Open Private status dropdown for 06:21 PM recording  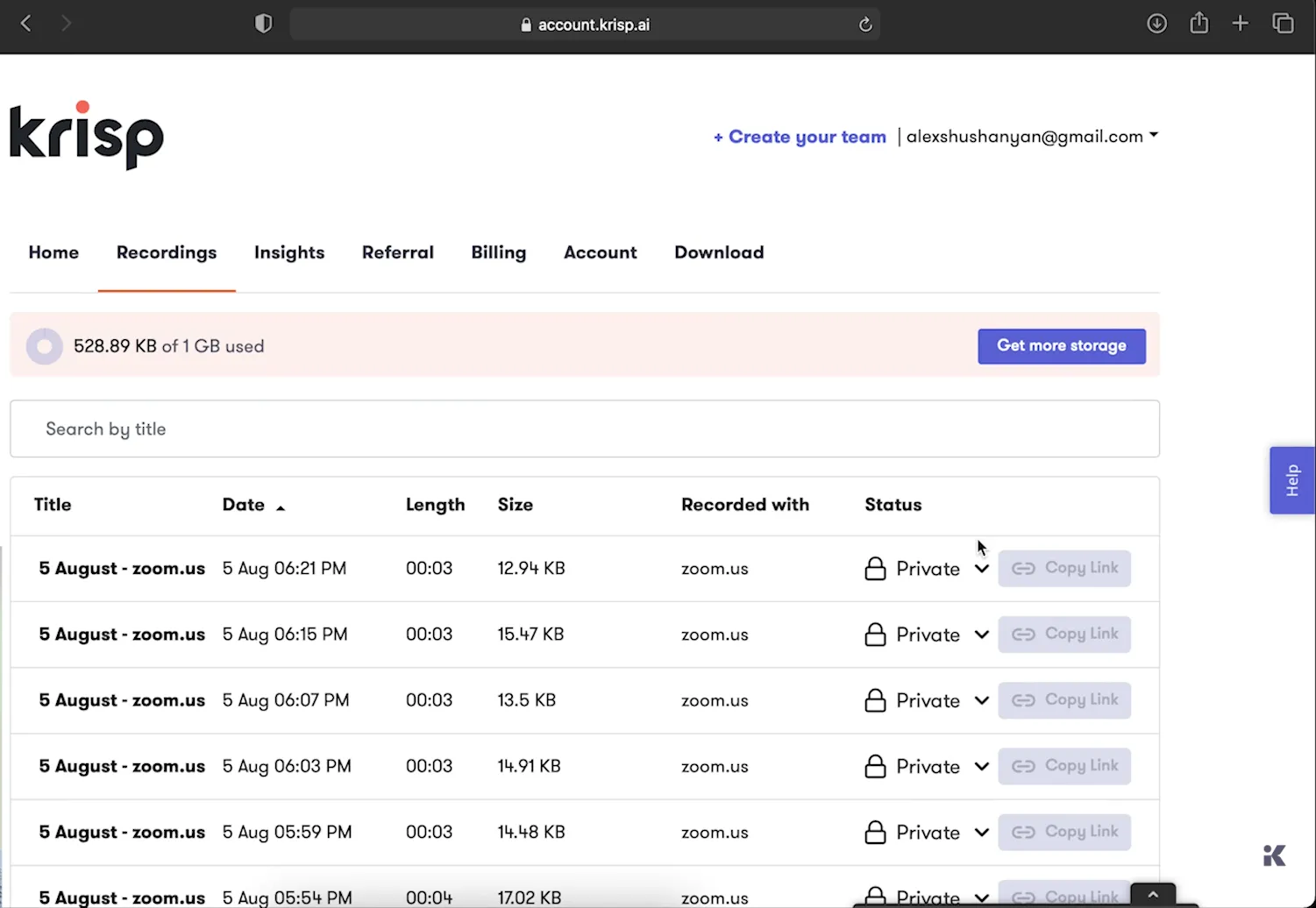927,569
